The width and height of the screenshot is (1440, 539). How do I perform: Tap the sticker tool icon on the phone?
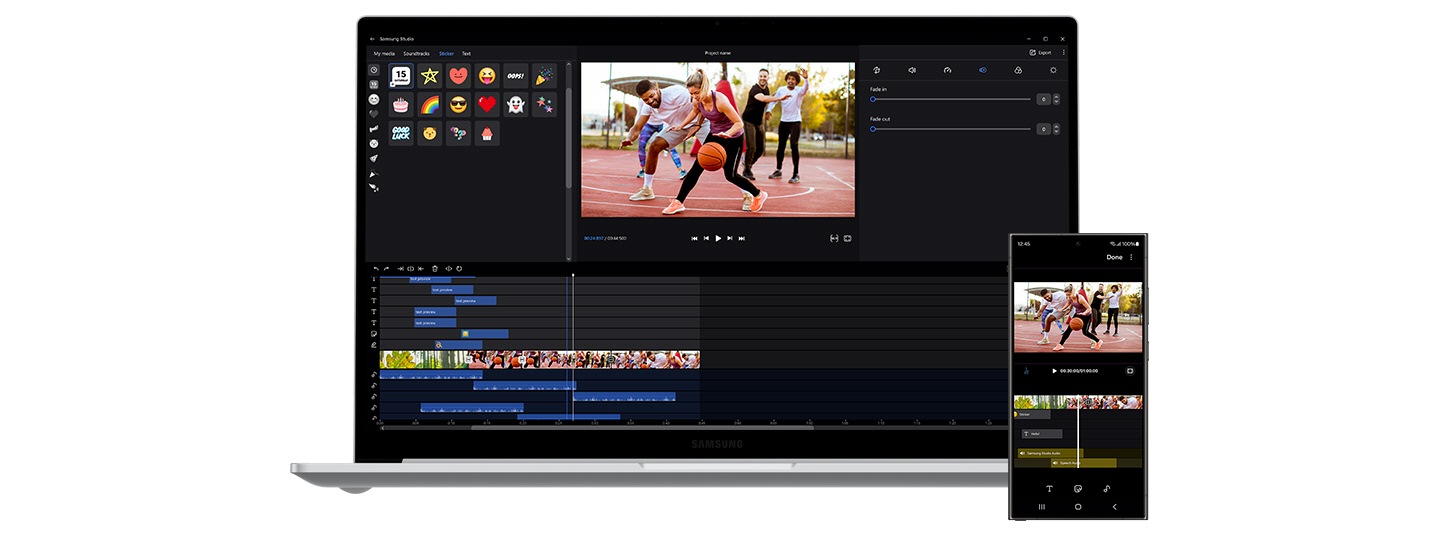1078,489
